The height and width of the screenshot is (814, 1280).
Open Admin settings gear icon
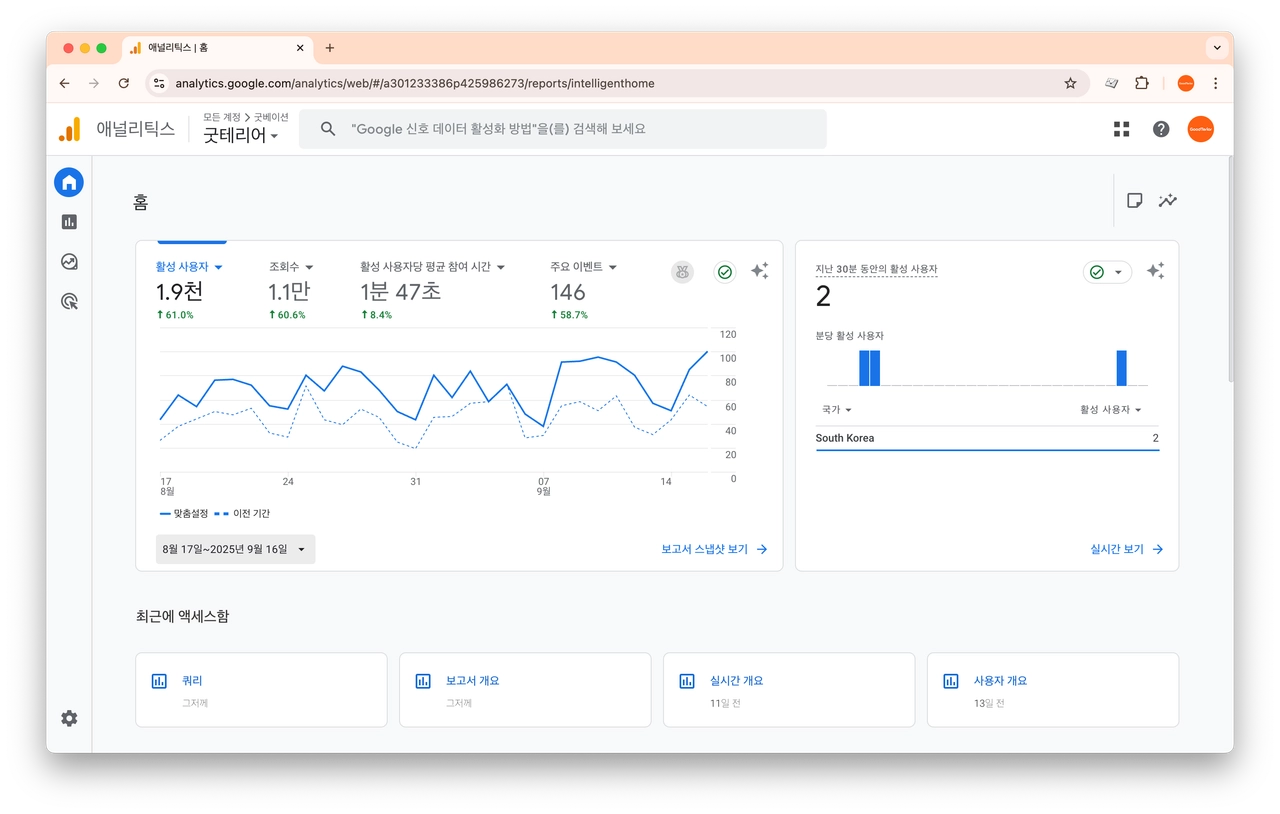tap(69, 718)
